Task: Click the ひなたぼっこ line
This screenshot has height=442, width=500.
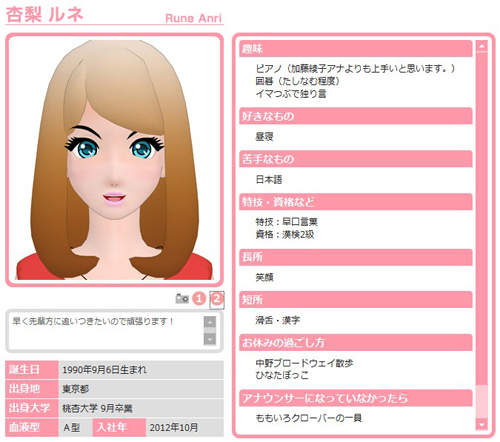Action: [x=282, y=375]
